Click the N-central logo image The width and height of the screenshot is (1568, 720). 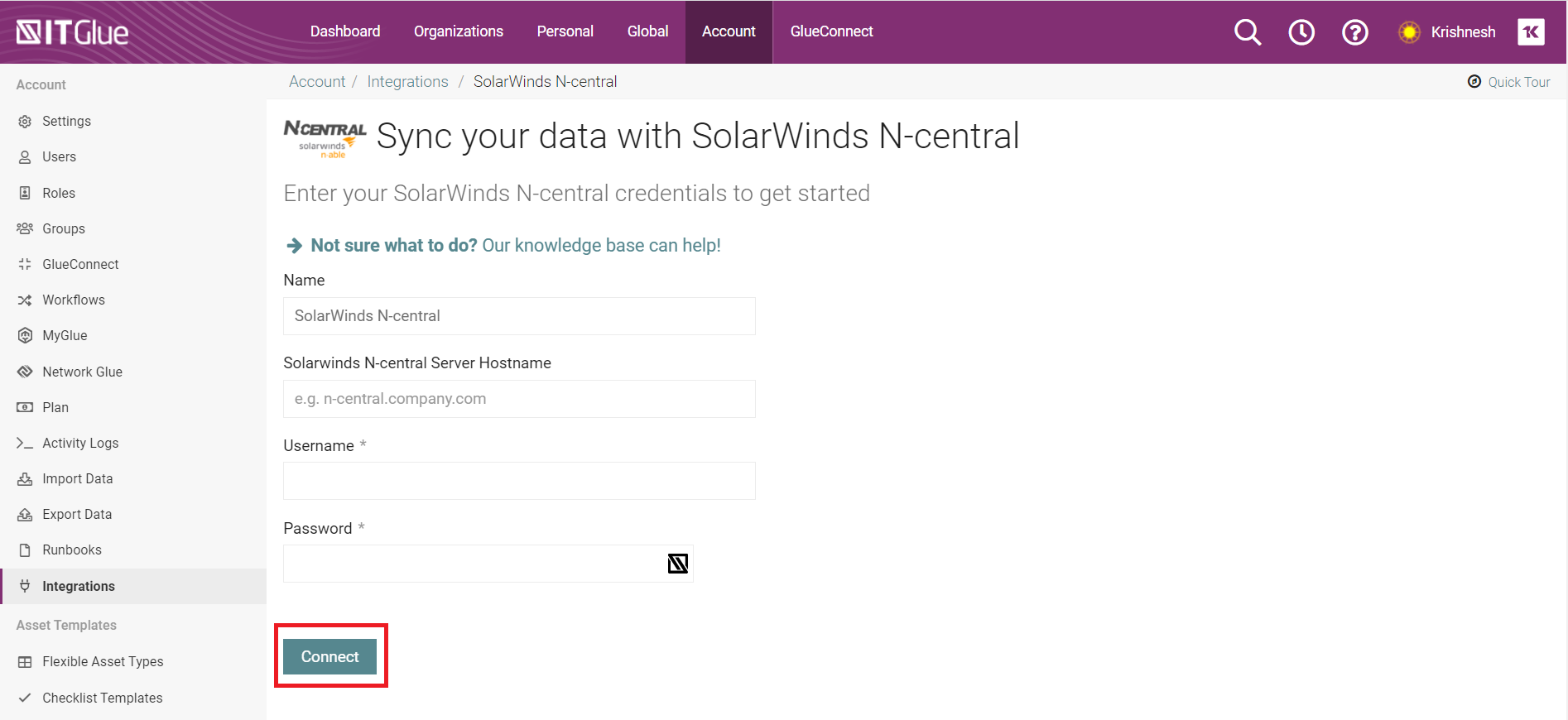pos(325,139)
